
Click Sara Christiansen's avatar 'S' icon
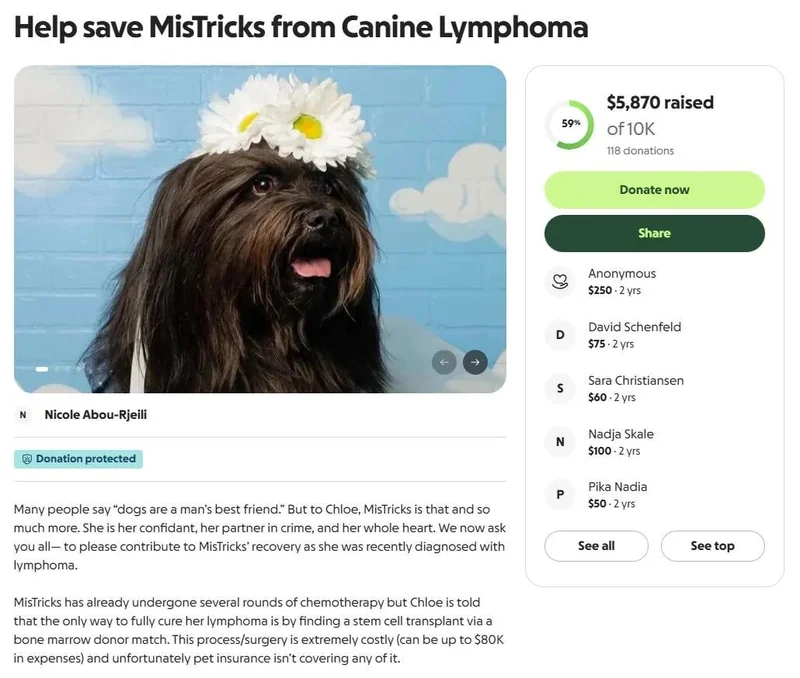pyautogui.click(x=560, y=388)
